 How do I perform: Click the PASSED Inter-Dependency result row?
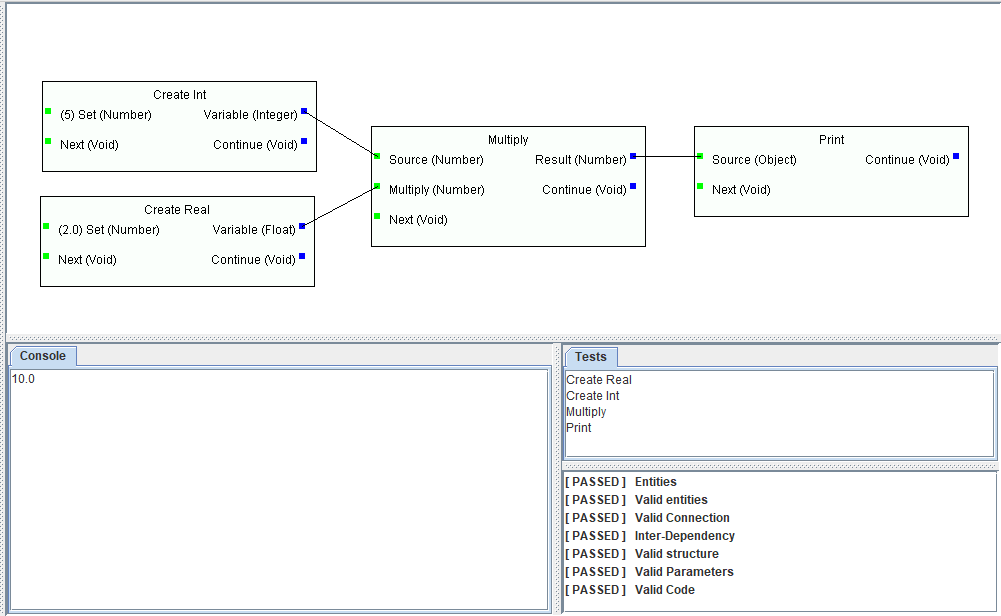coord(650,536)
